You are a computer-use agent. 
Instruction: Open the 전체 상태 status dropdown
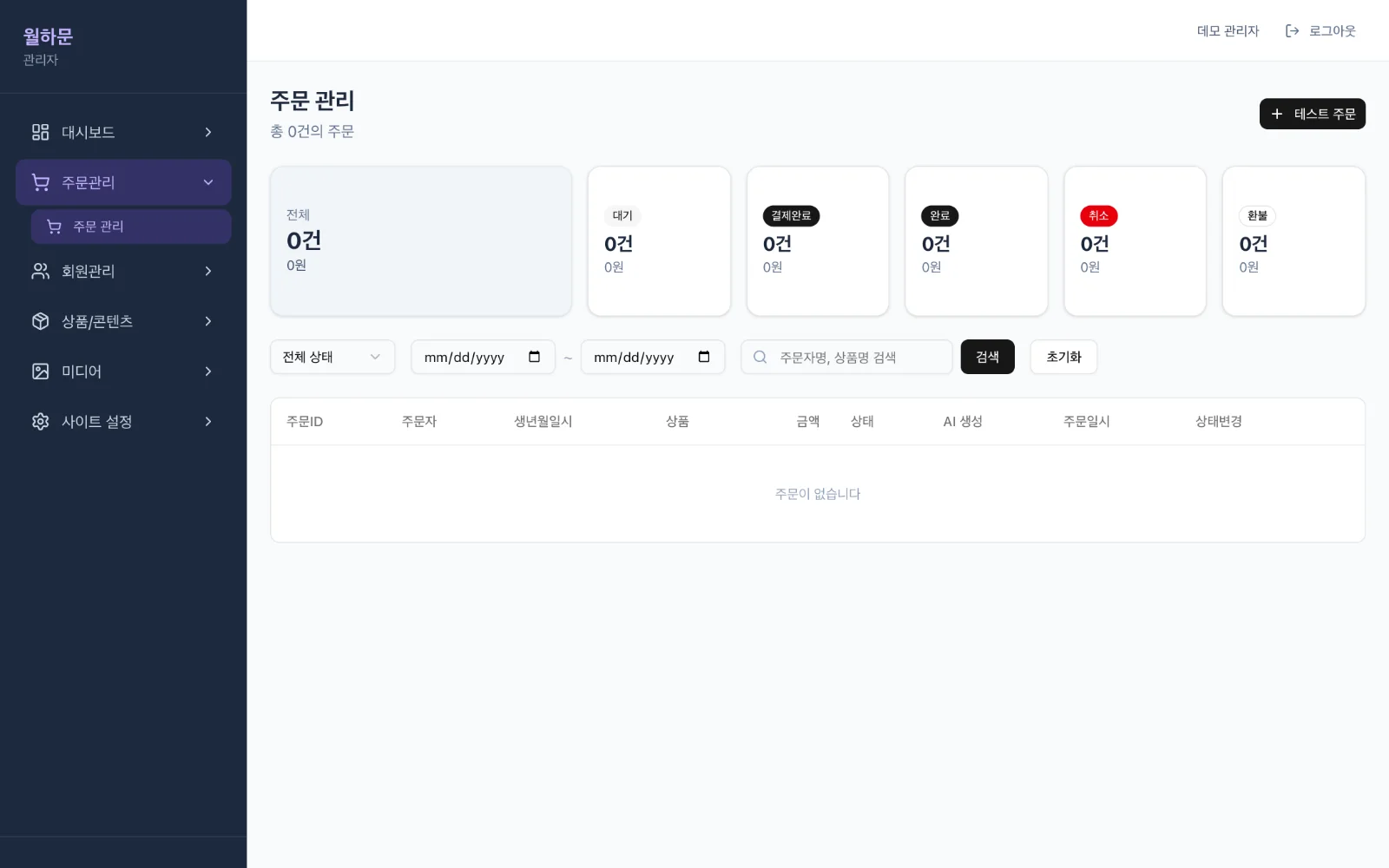[x=332, y=357]
